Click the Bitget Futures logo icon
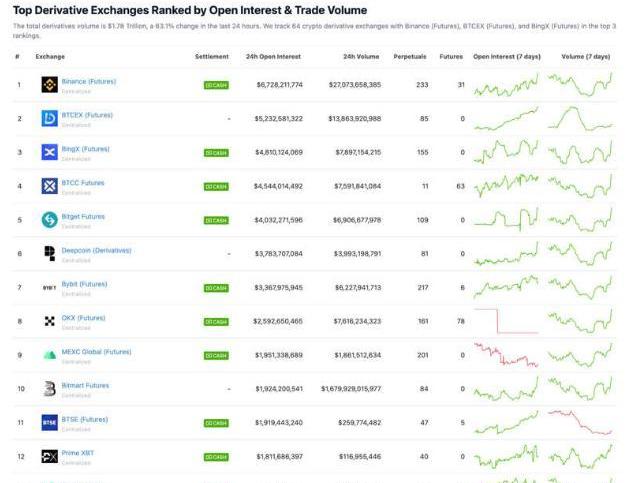Viewport: 627px width, 483px height. coord(49,220)
